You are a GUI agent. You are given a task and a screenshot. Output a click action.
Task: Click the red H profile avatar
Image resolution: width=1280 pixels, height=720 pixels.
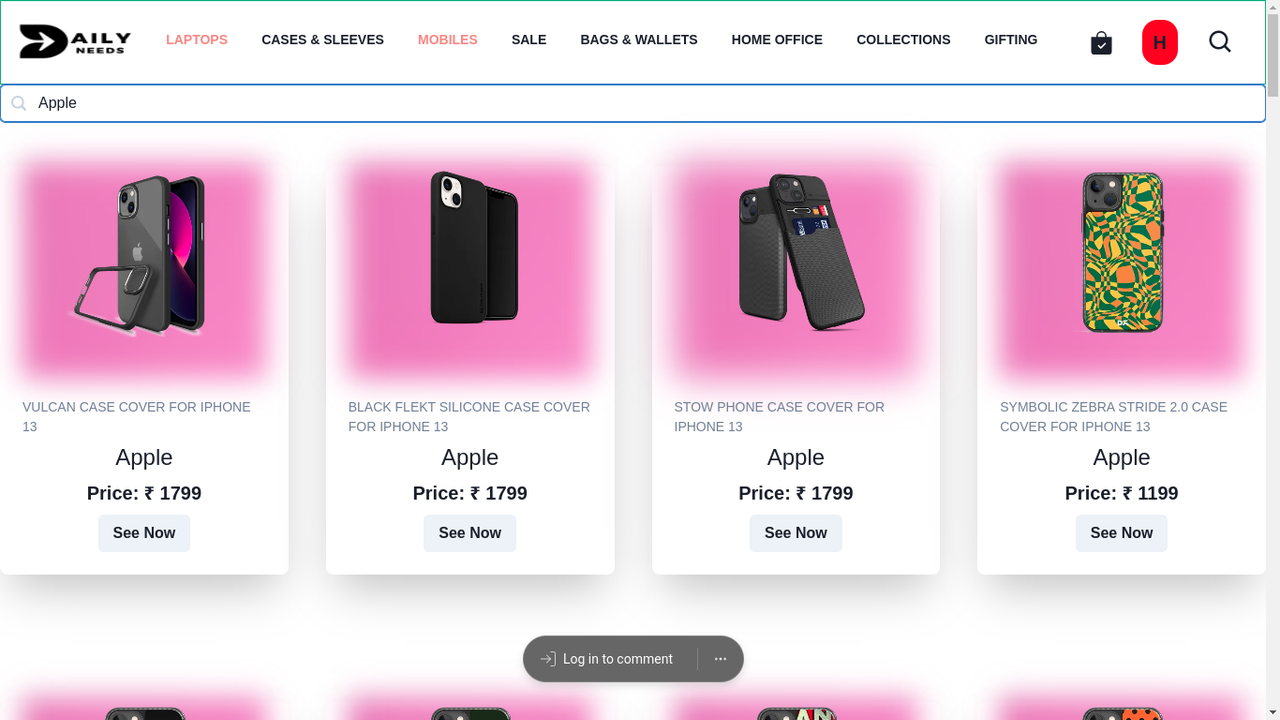[1159, 42]
